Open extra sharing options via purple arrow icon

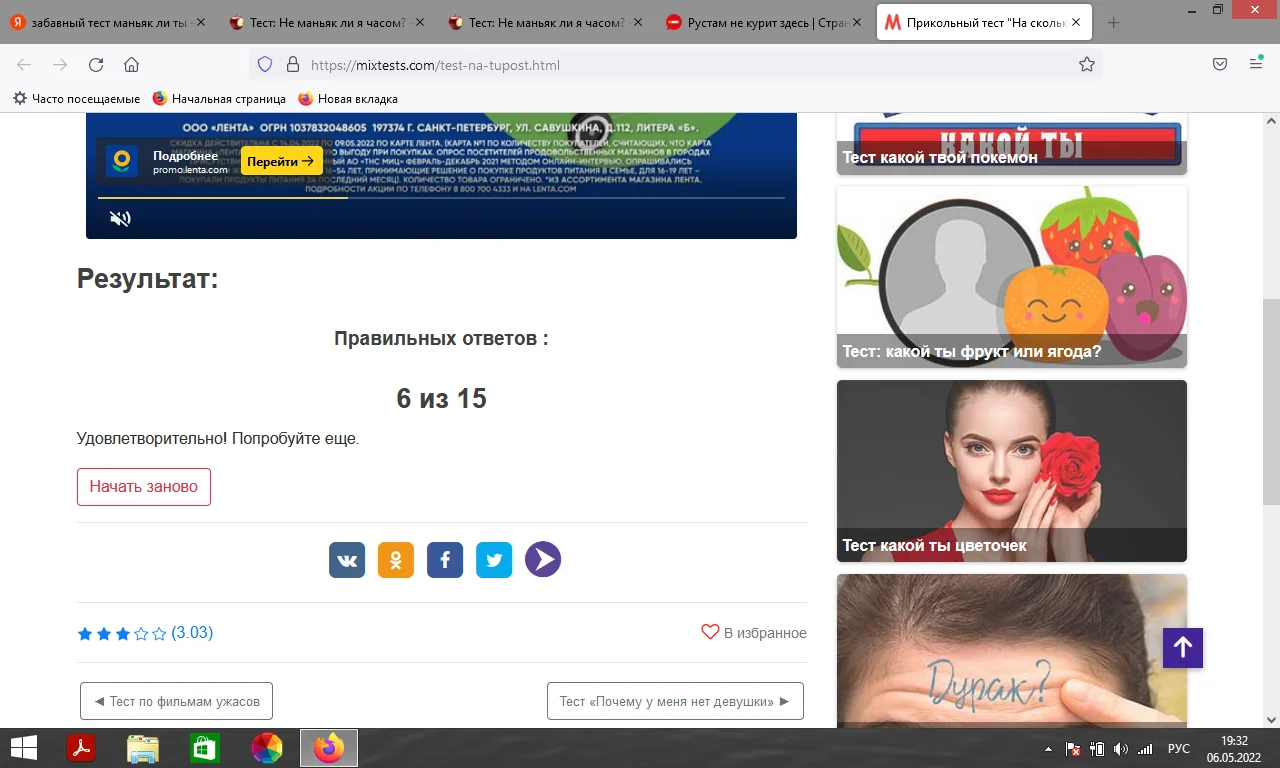point(542,559)
